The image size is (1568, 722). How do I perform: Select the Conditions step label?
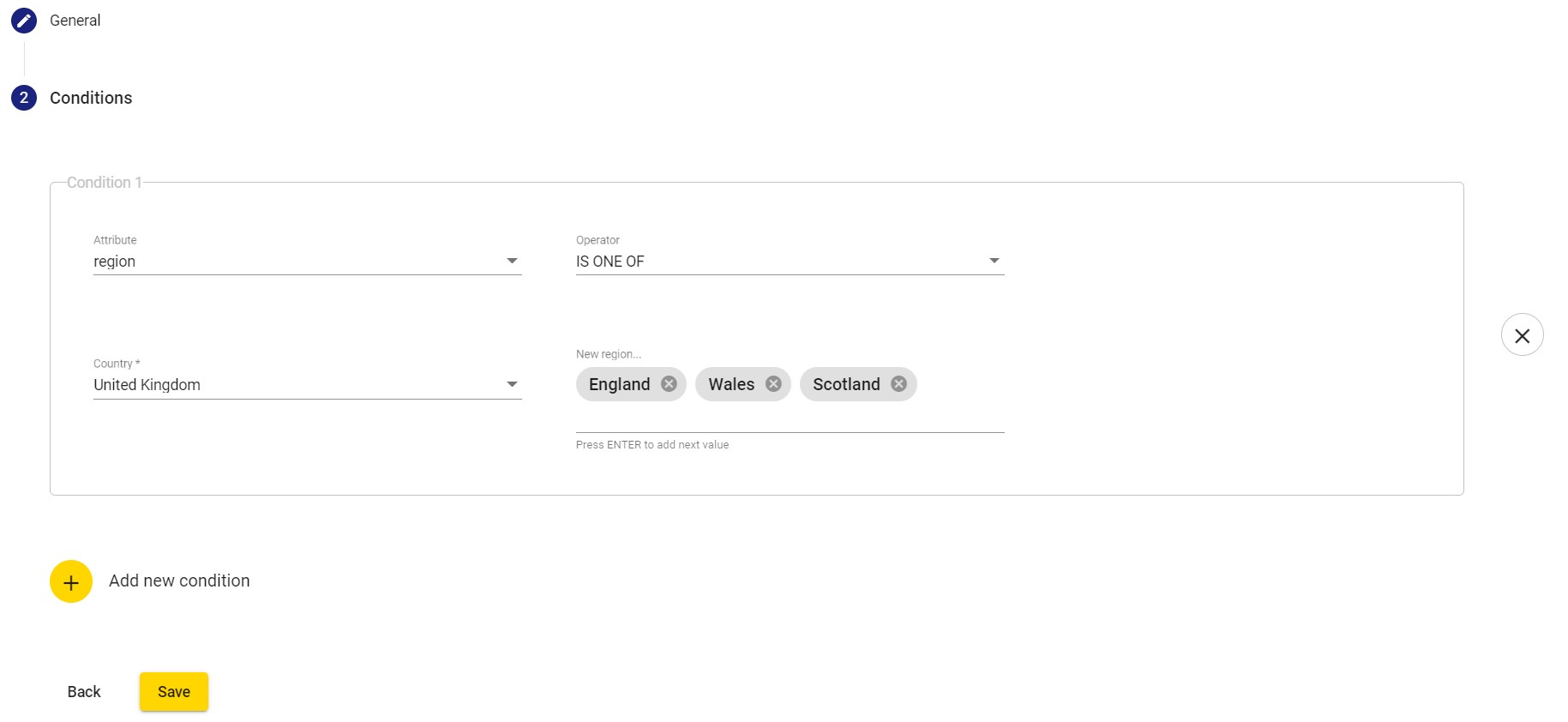pos(91,98)
